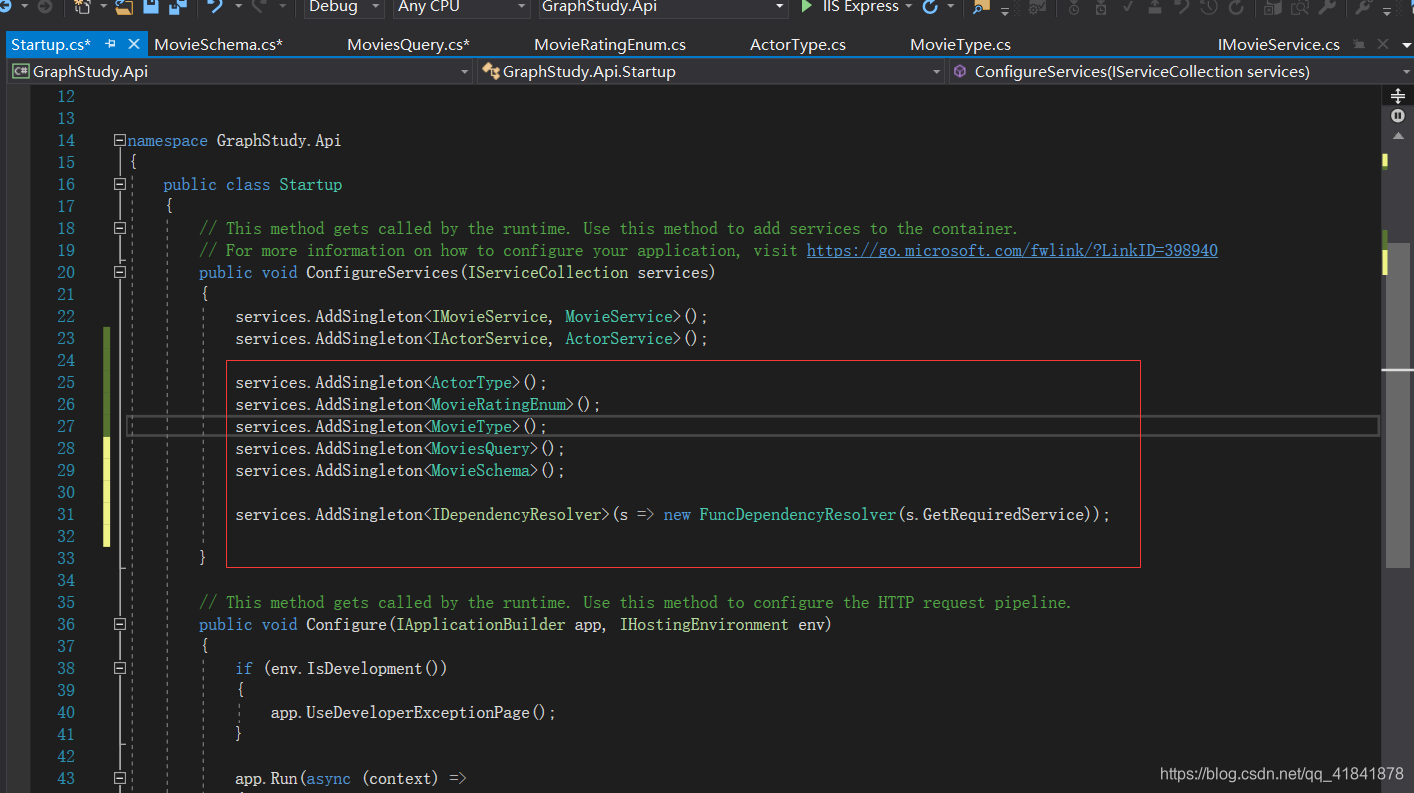Click the Undo arrow icon
The height and width of the screenshot is (793, 1414).
[x=216, y=7]
